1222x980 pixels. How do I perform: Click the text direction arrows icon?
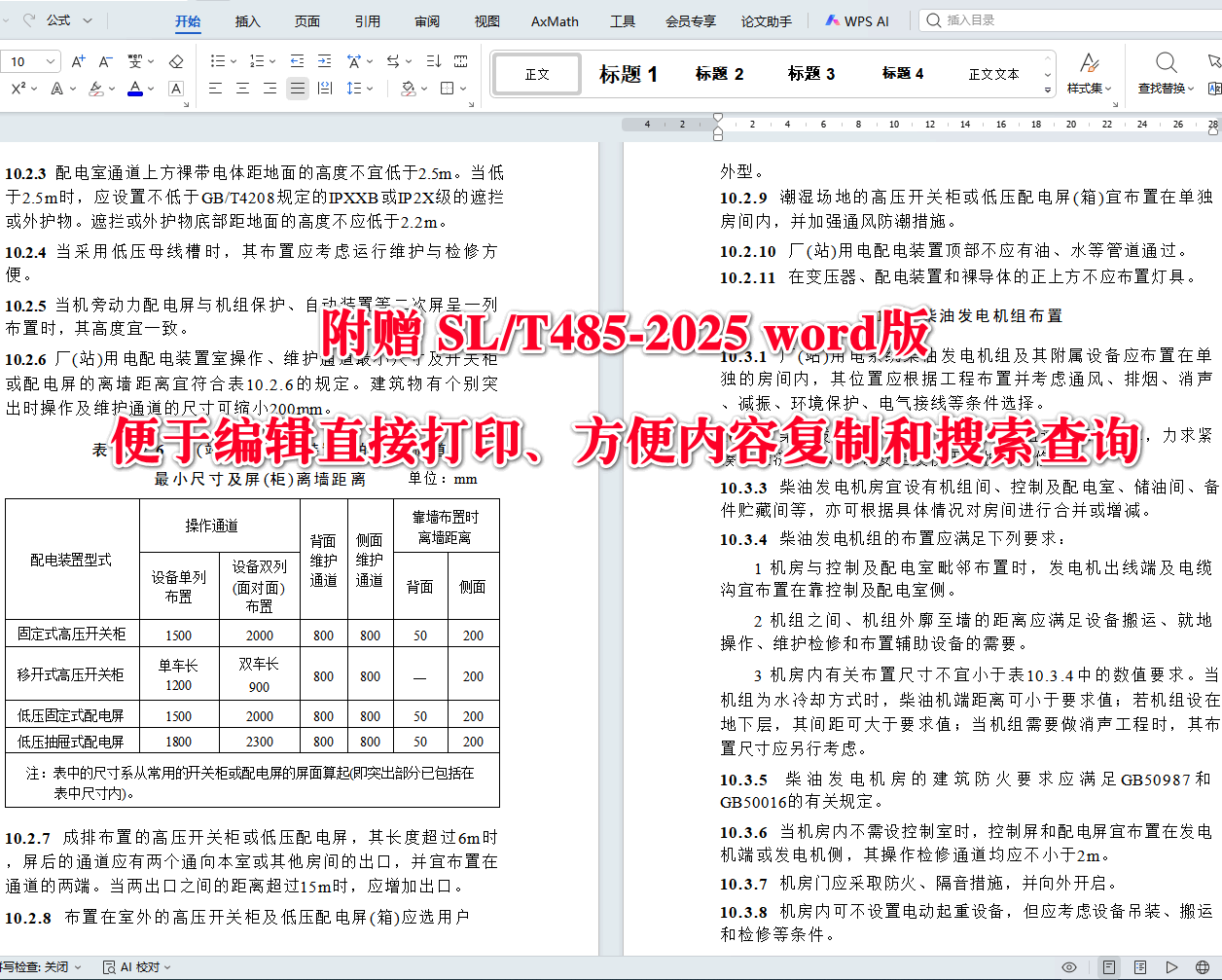(392, 61)
